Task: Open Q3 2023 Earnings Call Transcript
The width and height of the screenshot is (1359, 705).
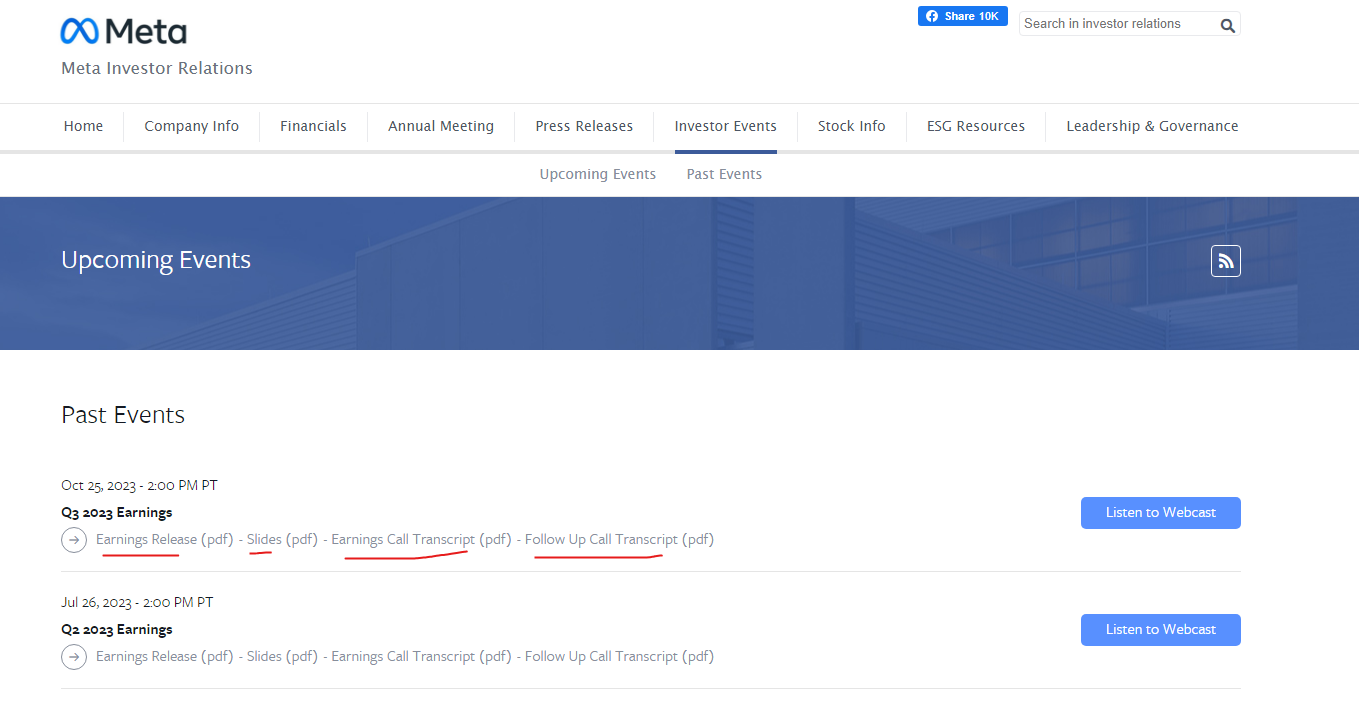Action: pos(421,540)
